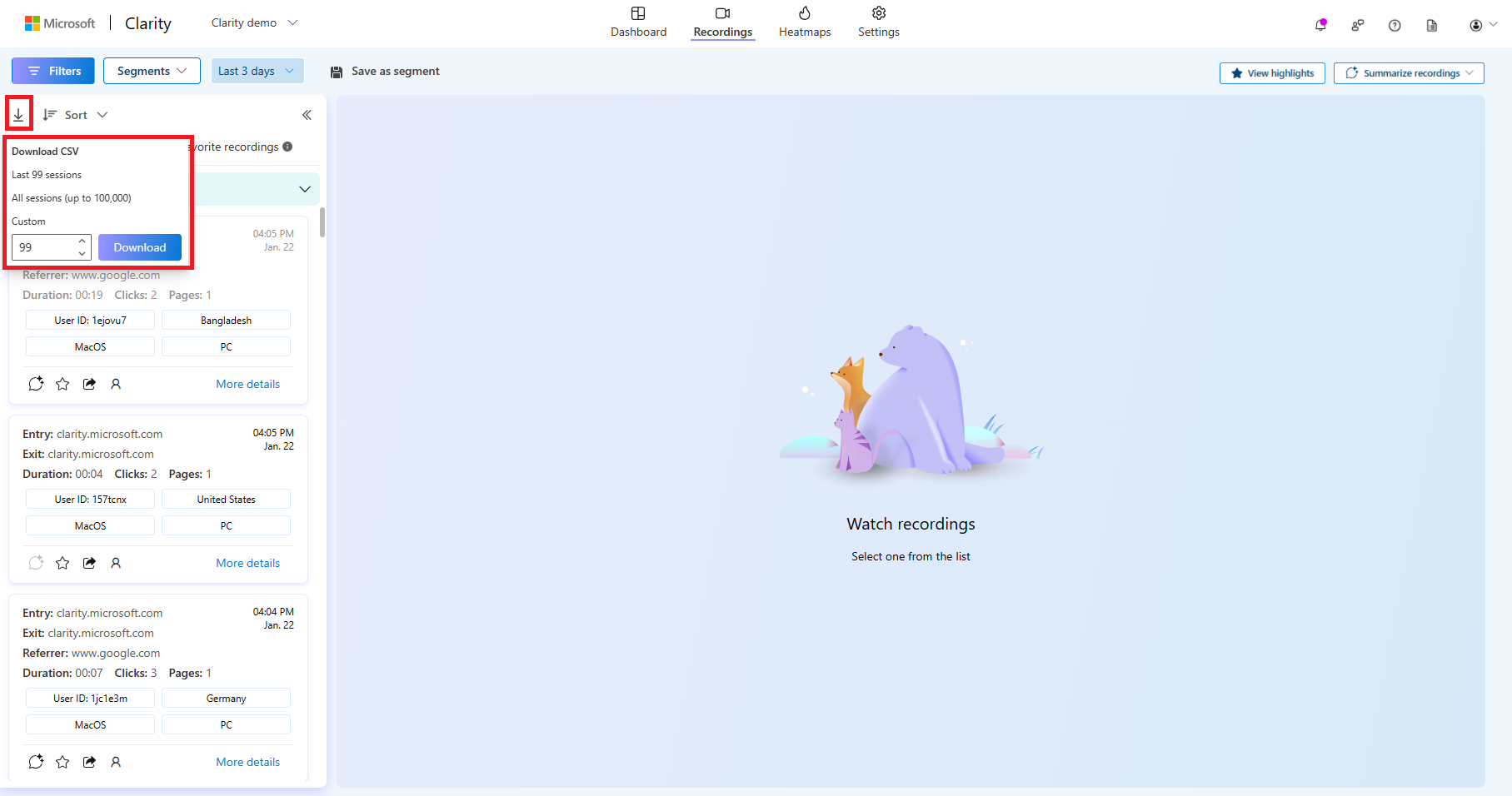Click the Bangladesh country tag
1512x796 pixels.
click(x=227, y=321)
